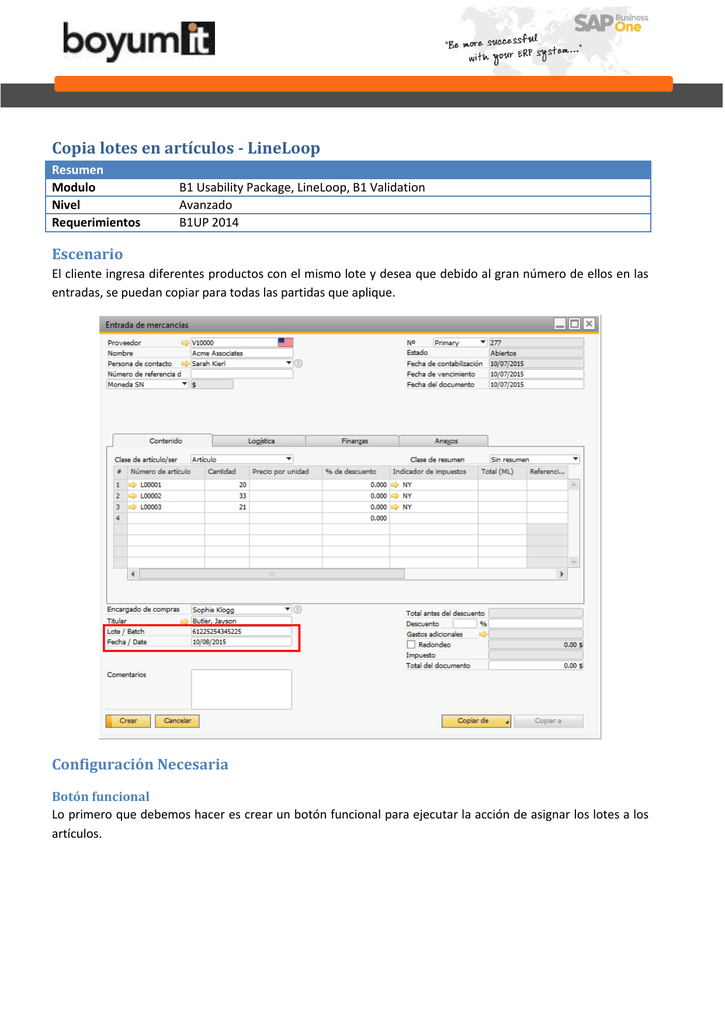Click the Nombre field showing Acme Associates
Image resolution: width=725 pixels, height=1024 pixels.
pyautogui.click(x=241, y=353)
